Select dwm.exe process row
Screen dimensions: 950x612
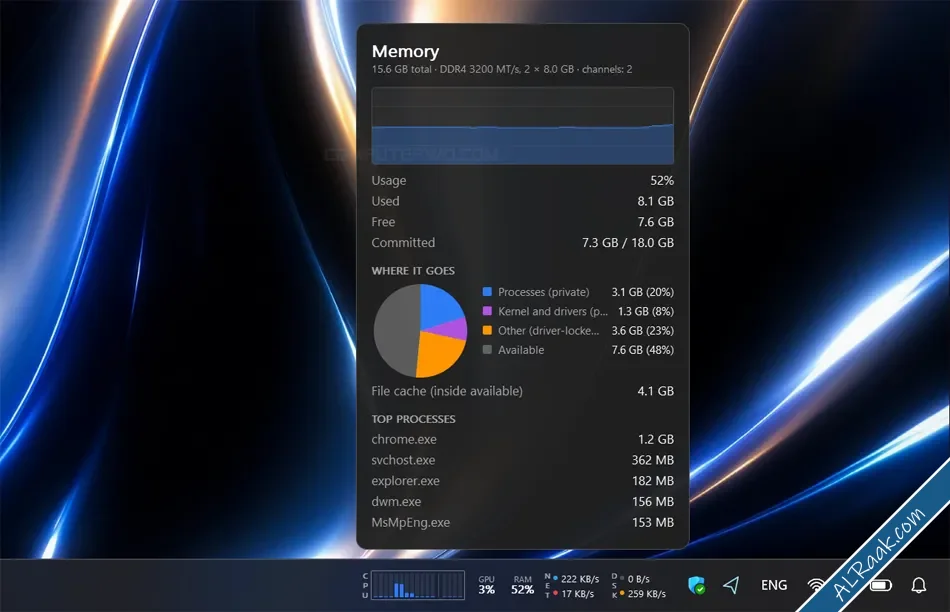click(x=522, y=502)
